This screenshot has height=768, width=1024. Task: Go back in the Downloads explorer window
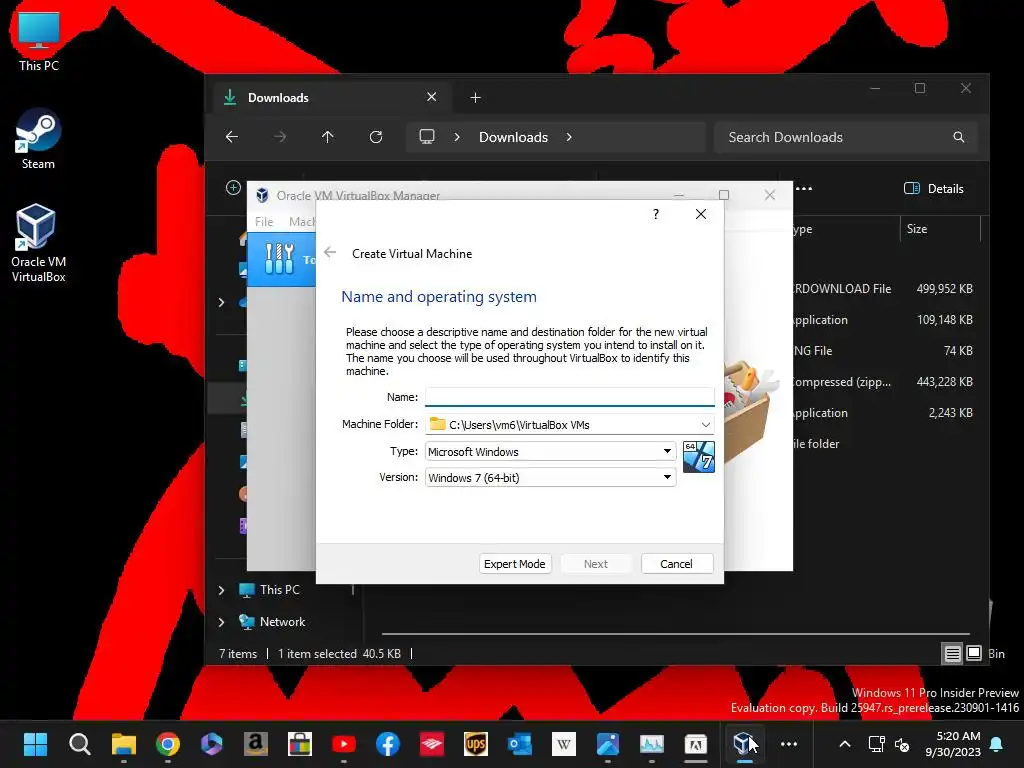(232, 137)
